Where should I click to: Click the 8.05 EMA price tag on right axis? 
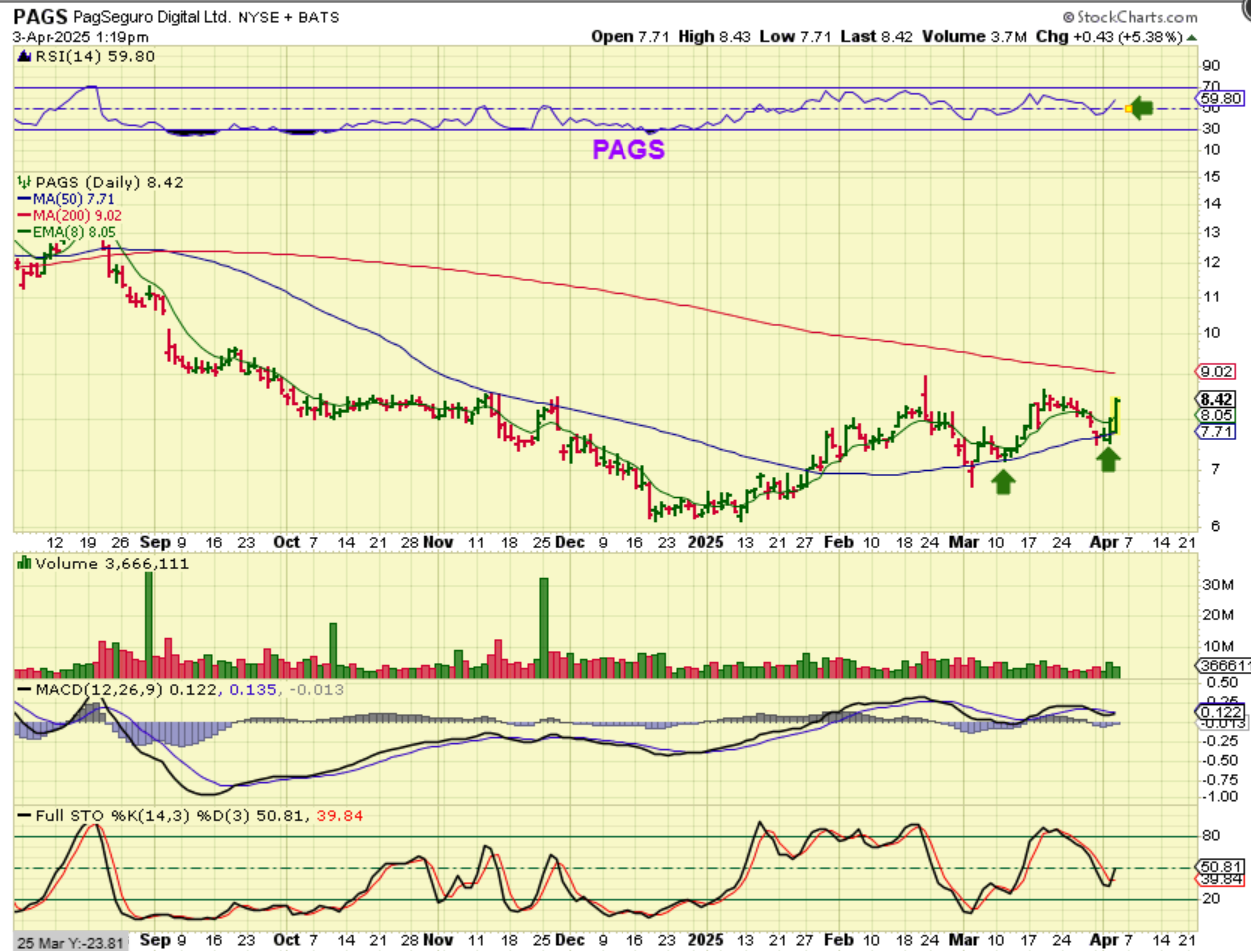(1215, 414)
